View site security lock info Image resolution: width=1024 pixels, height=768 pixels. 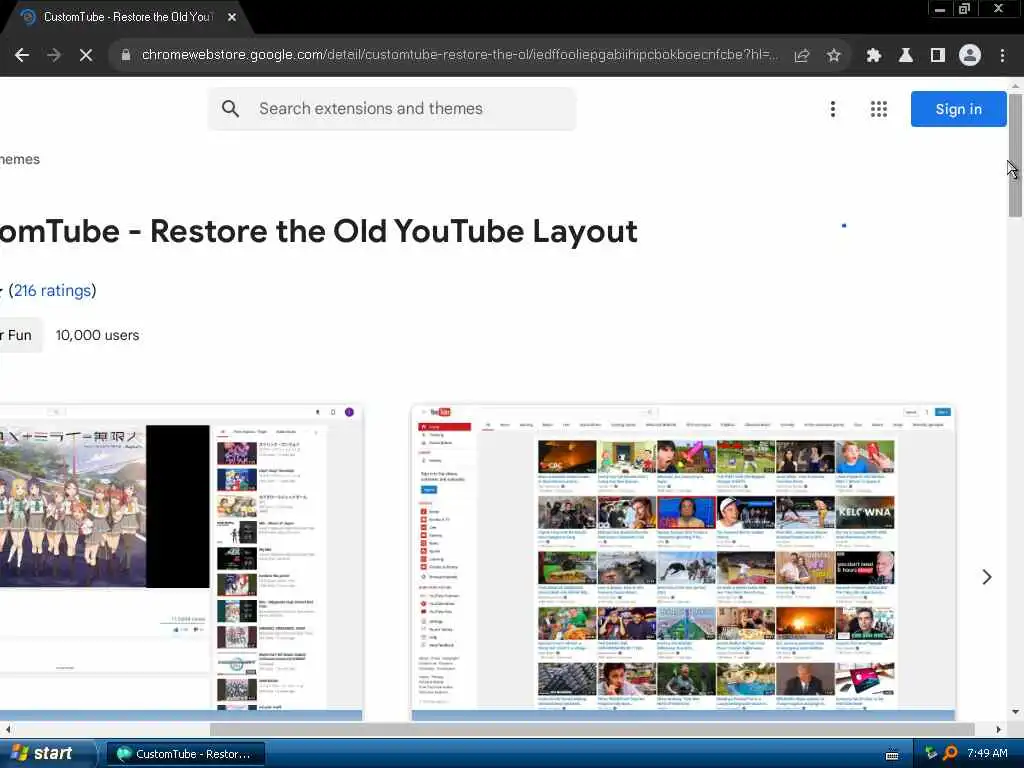125,56
